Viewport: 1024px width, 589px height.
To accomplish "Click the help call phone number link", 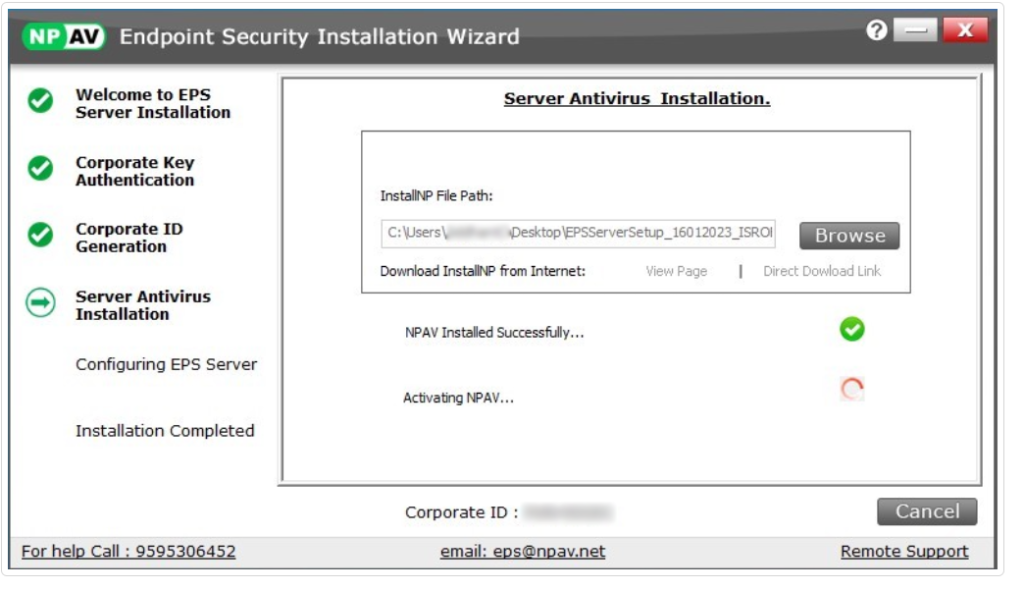I will pos(129,551).
